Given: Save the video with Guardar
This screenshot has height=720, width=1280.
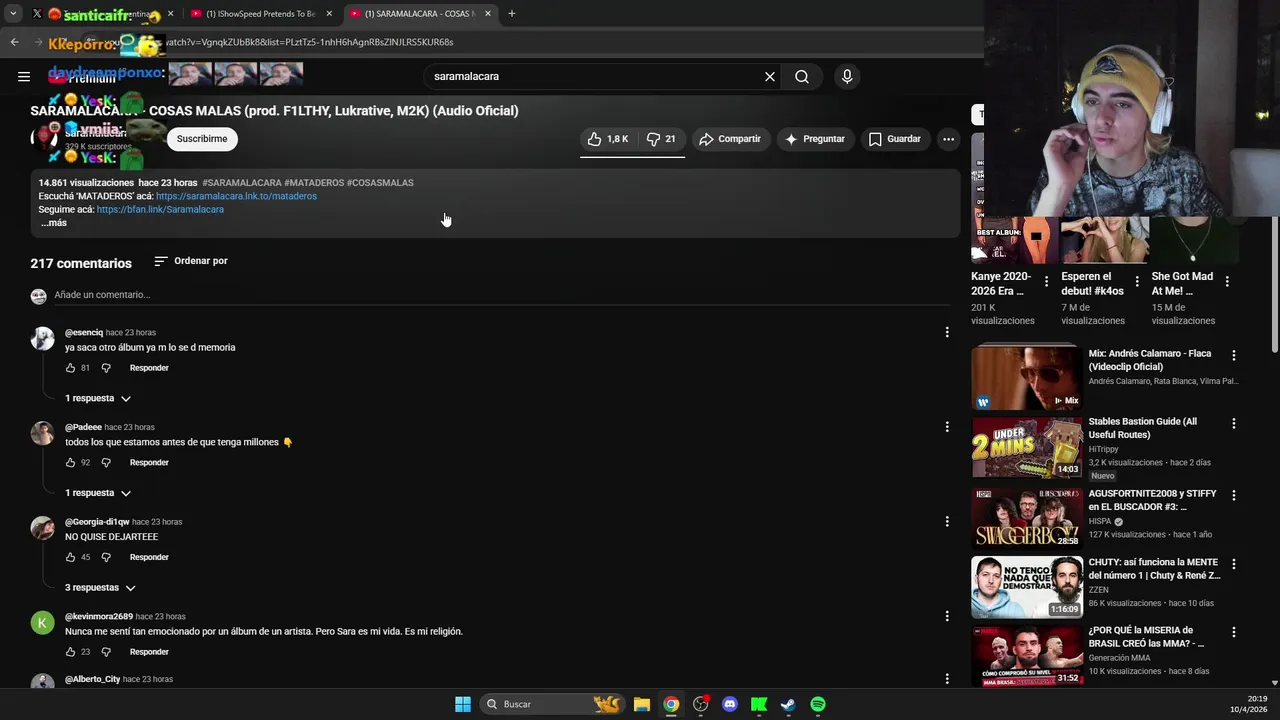Looking at the screenshot, I should click(x=894, y=139).
